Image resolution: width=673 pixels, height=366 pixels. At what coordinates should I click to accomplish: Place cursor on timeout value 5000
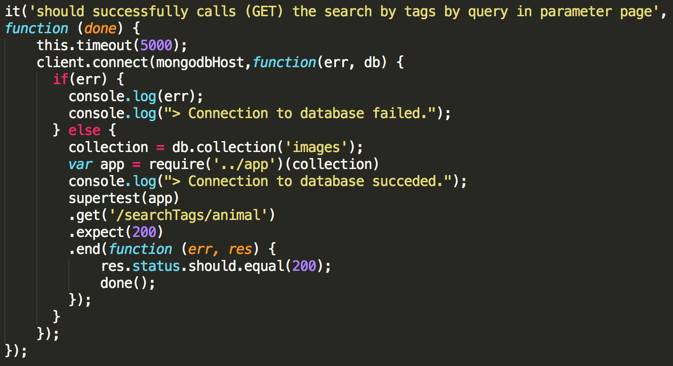pos(156,45)
